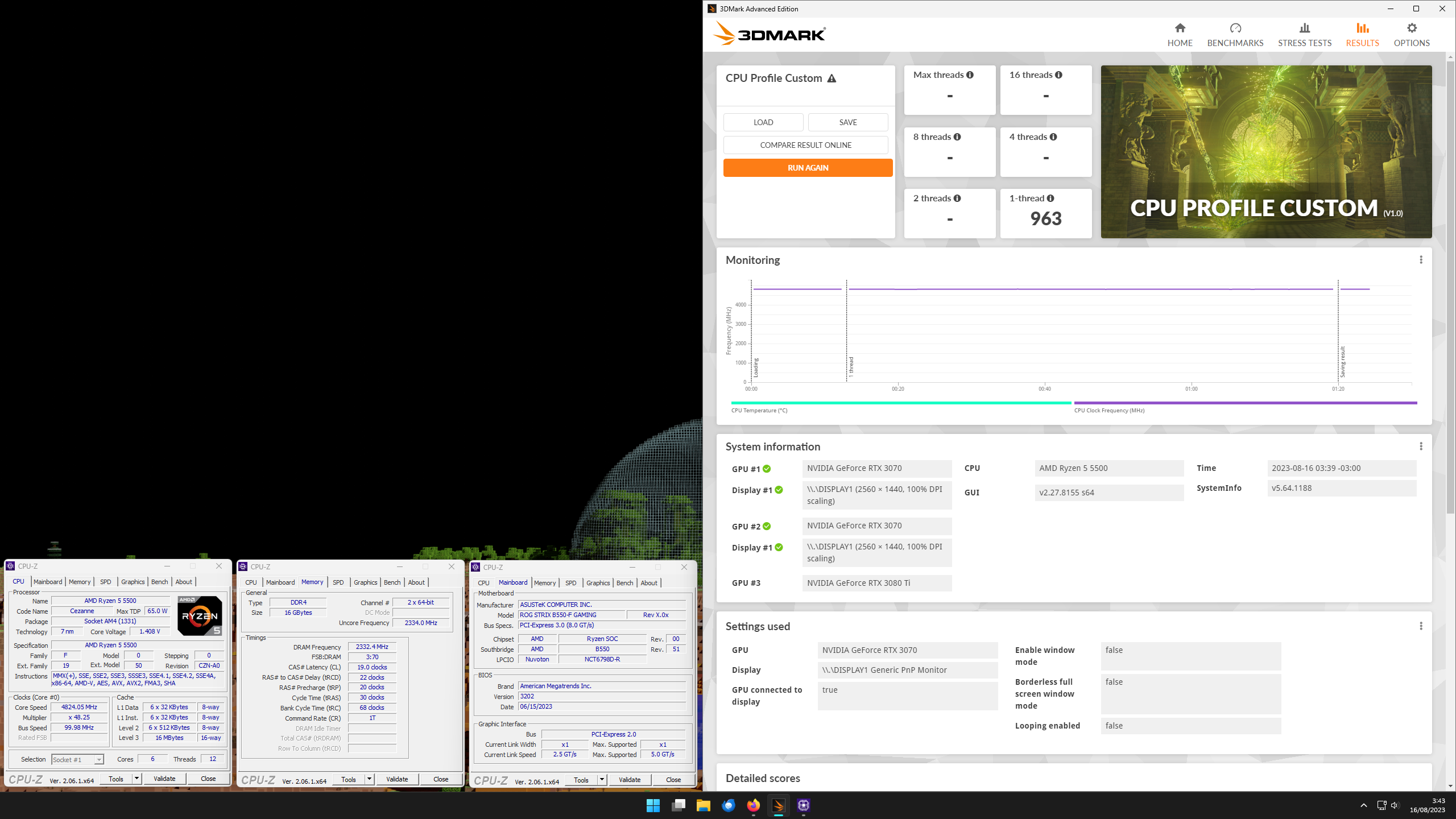Open Tools dropdown arrow in CPU tab window
The image size is (1456, 819).
[136, 779]
